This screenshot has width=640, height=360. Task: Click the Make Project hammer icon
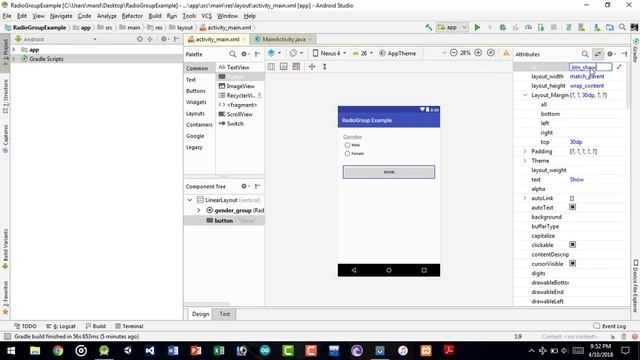[429, 27]
